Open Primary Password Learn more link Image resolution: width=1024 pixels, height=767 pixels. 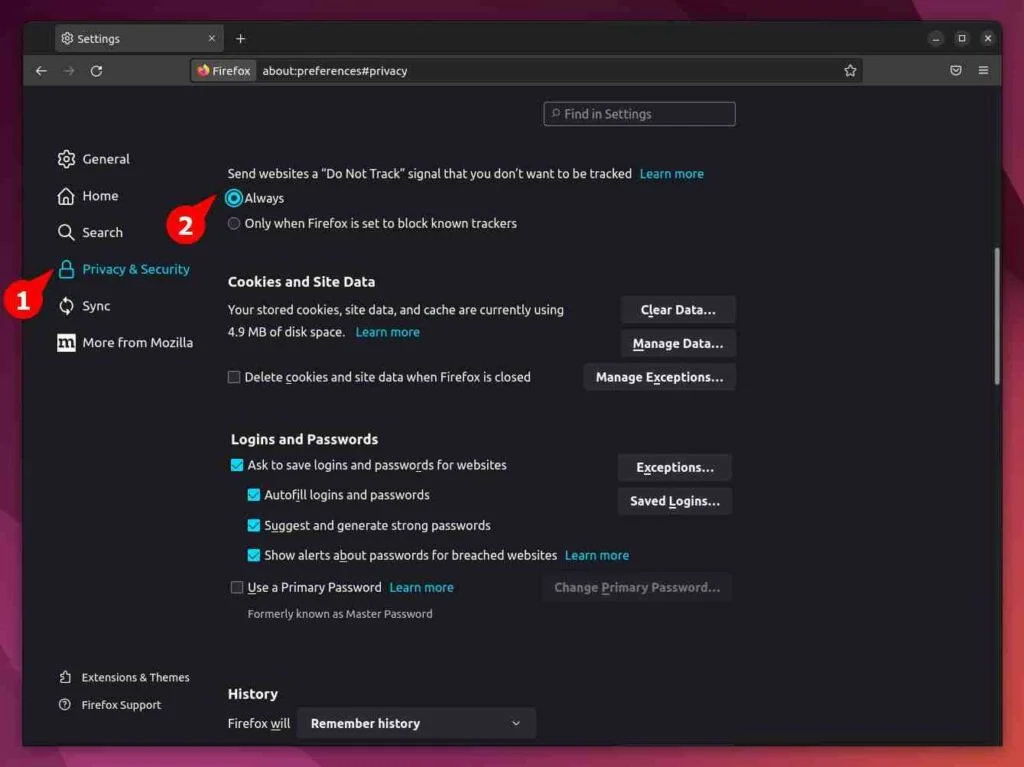421,587
